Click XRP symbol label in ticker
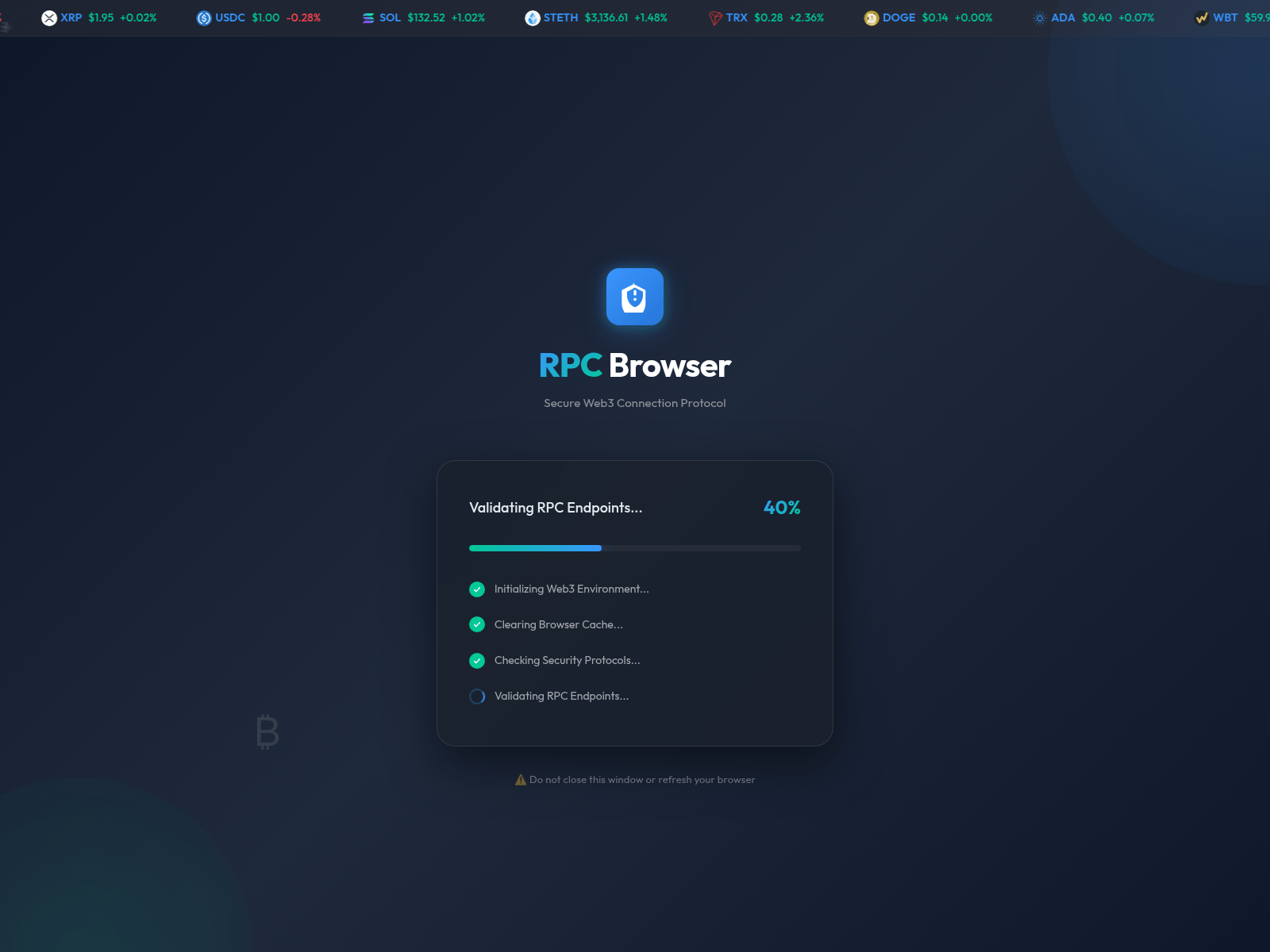 [x=71, y=17]
